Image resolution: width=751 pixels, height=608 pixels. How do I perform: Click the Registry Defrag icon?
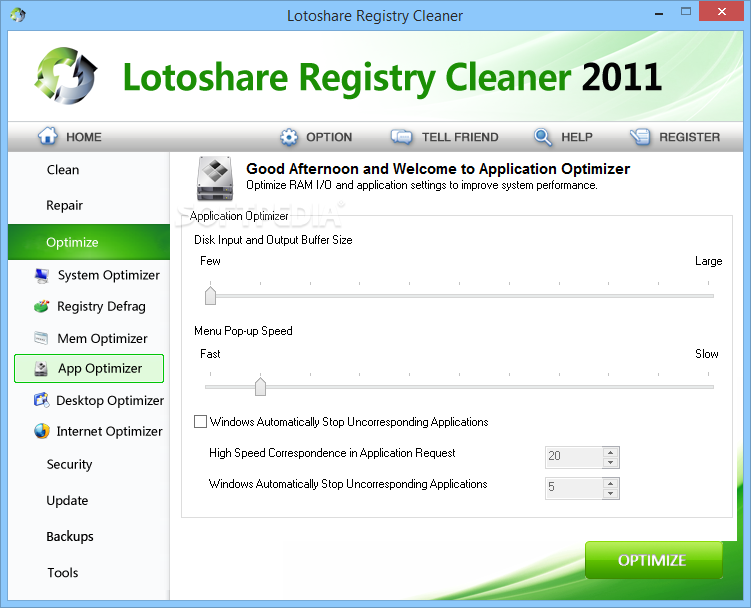click(x=42, y=306)
